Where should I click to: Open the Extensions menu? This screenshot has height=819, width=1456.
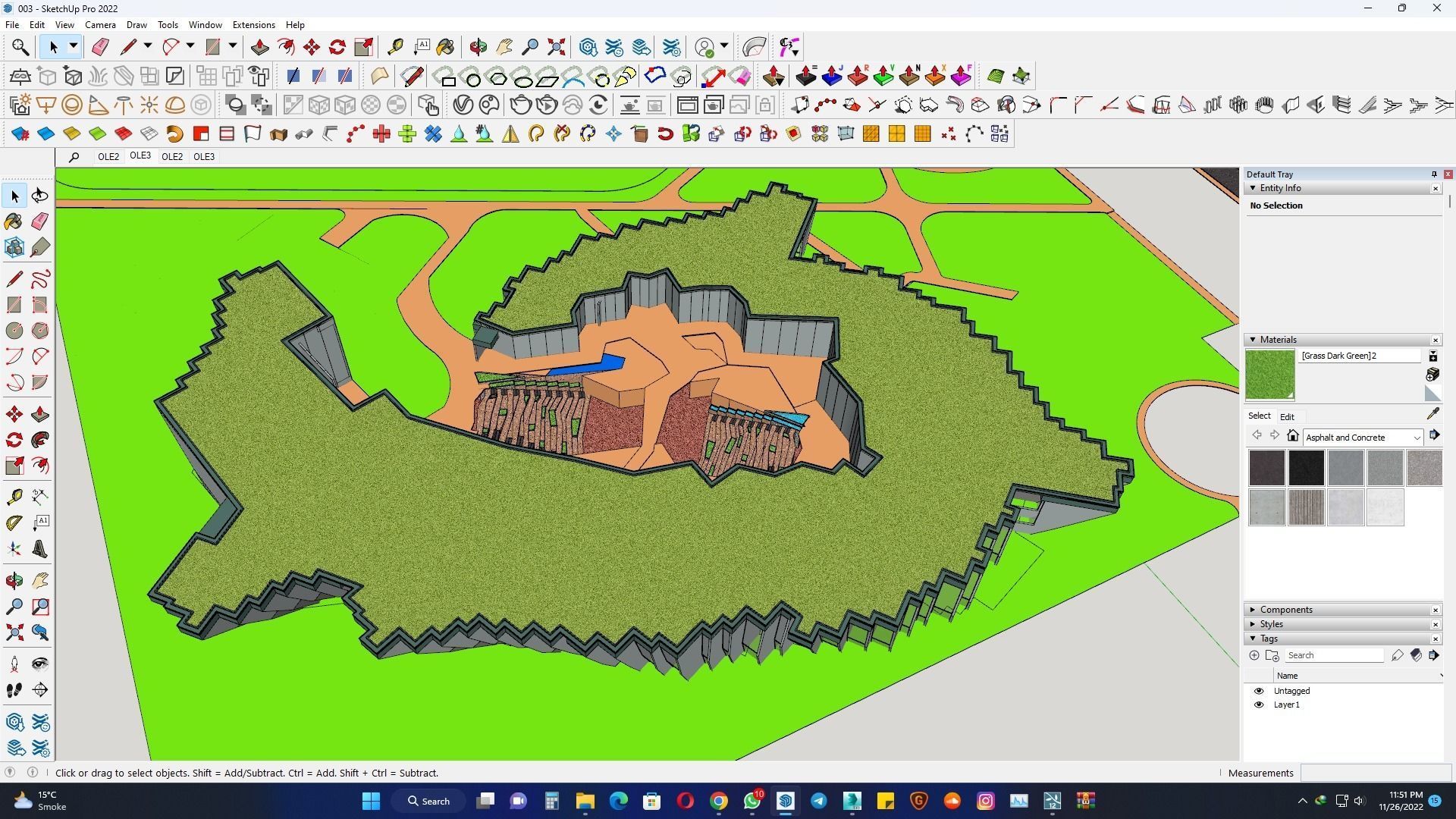pos(253,25)
